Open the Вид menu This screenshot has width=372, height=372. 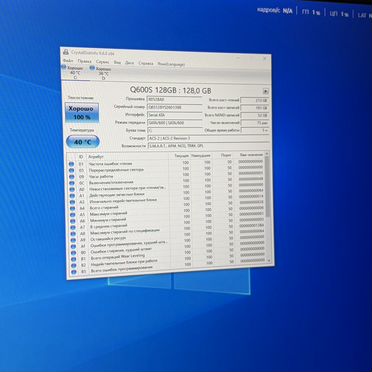[x=117, y=62]
